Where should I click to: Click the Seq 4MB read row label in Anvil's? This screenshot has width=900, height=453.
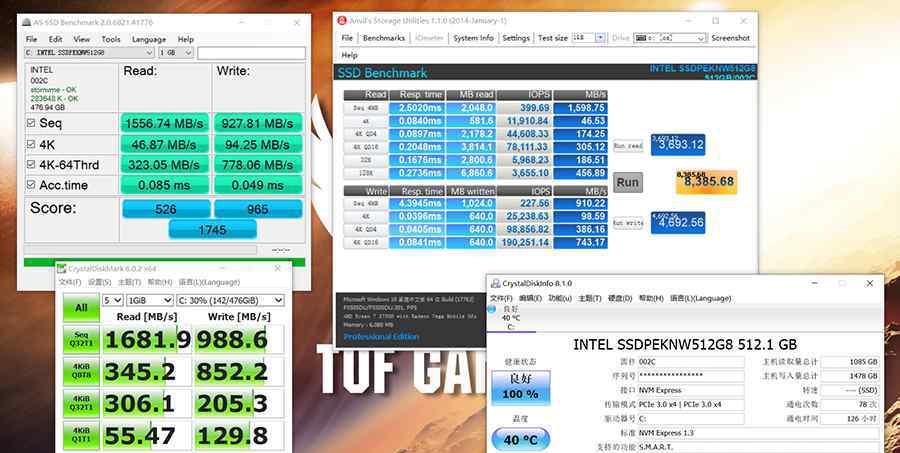(366, 107)
